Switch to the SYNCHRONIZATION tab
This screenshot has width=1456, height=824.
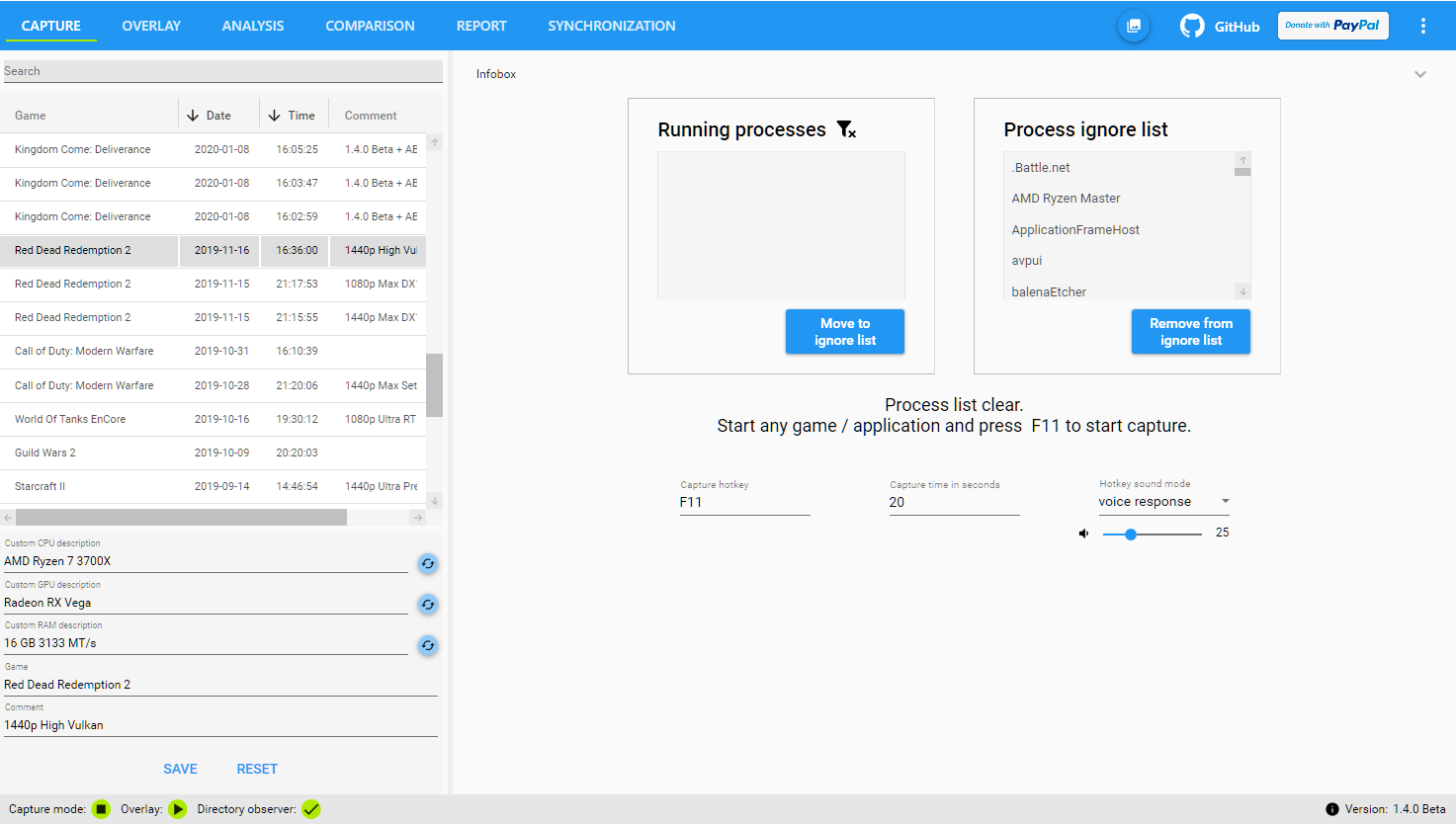click(612, 26)
